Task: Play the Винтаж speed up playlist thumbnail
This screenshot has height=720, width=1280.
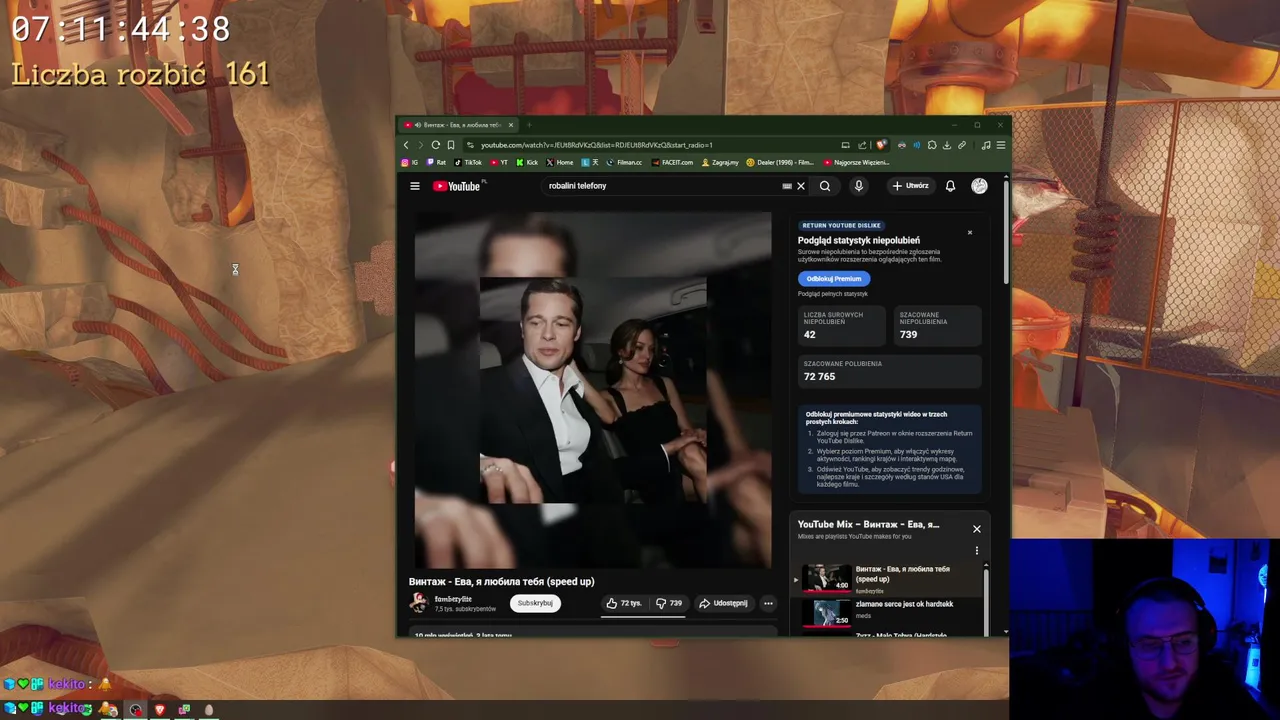Action: tap(827, 578)
